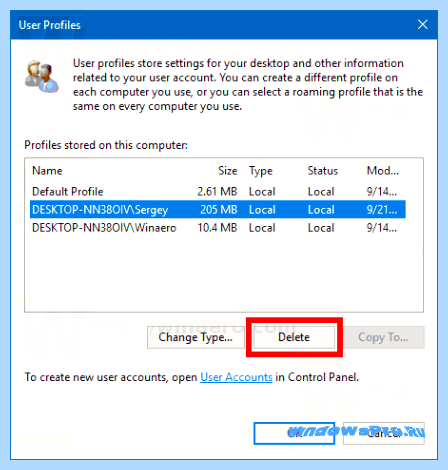Sort by the Size column header

tap(228, 171)
